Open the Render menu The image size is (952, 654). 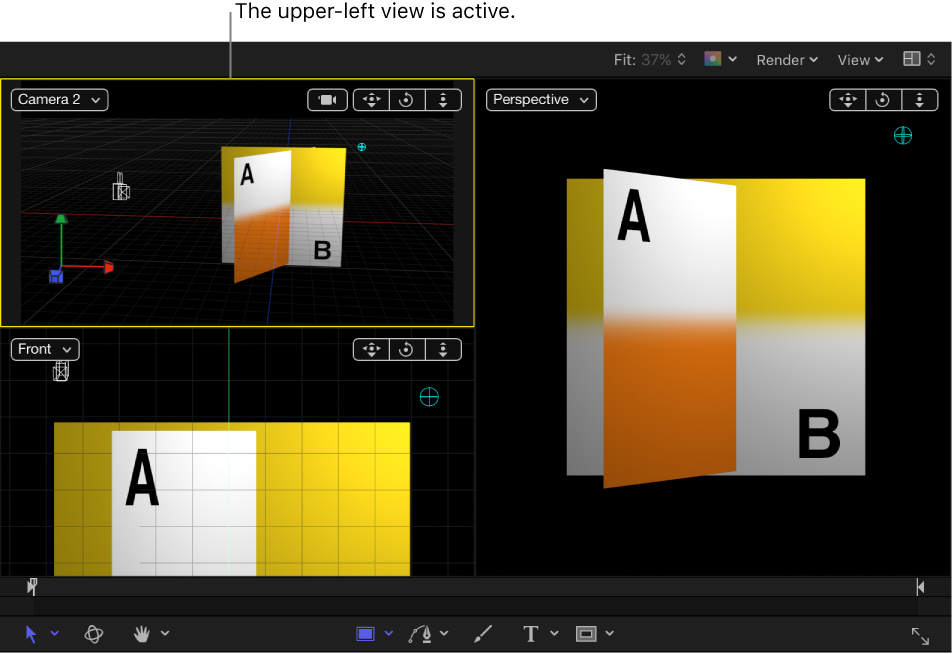[786, 59]
